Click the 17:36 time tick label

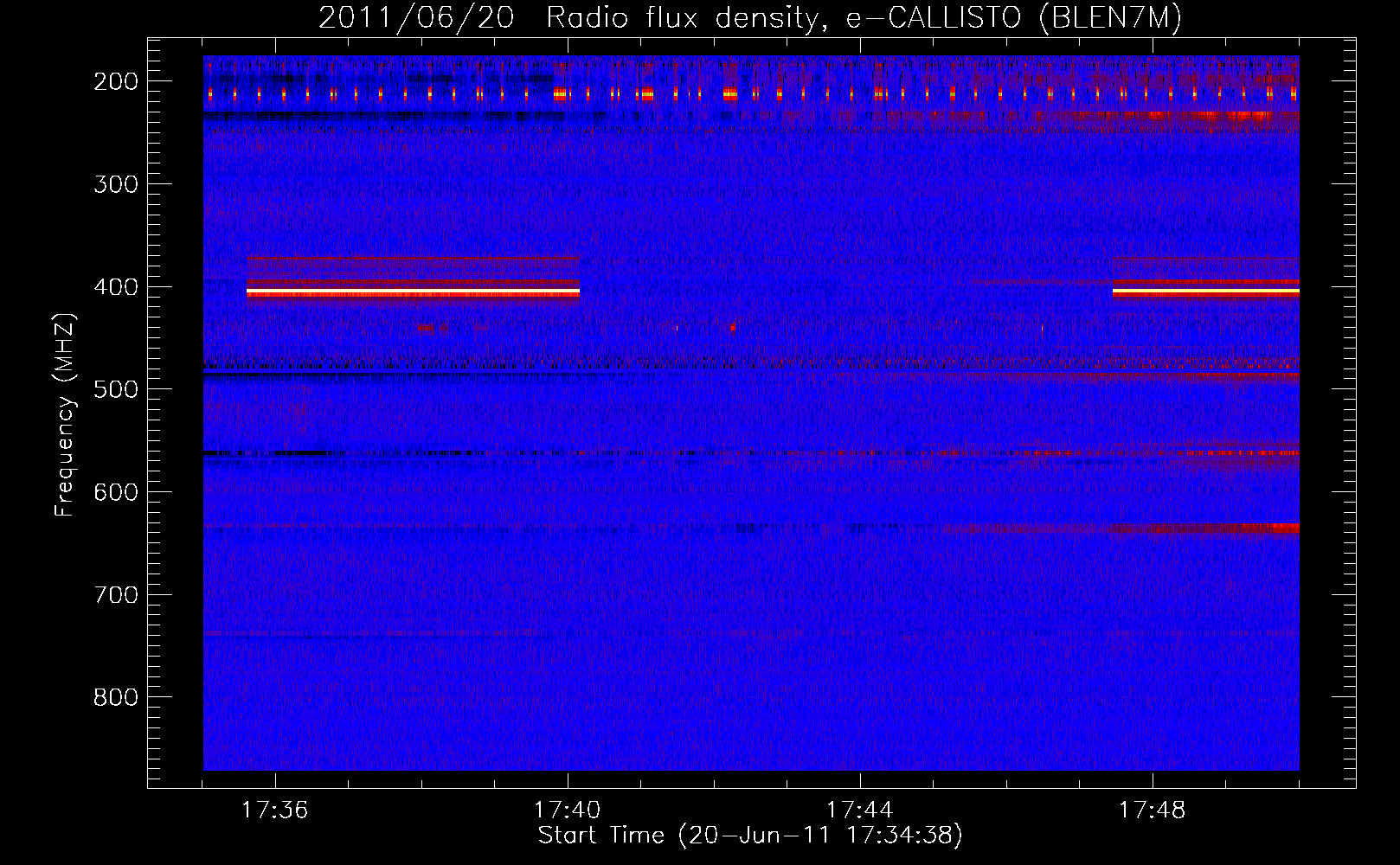tap(274, 811)
